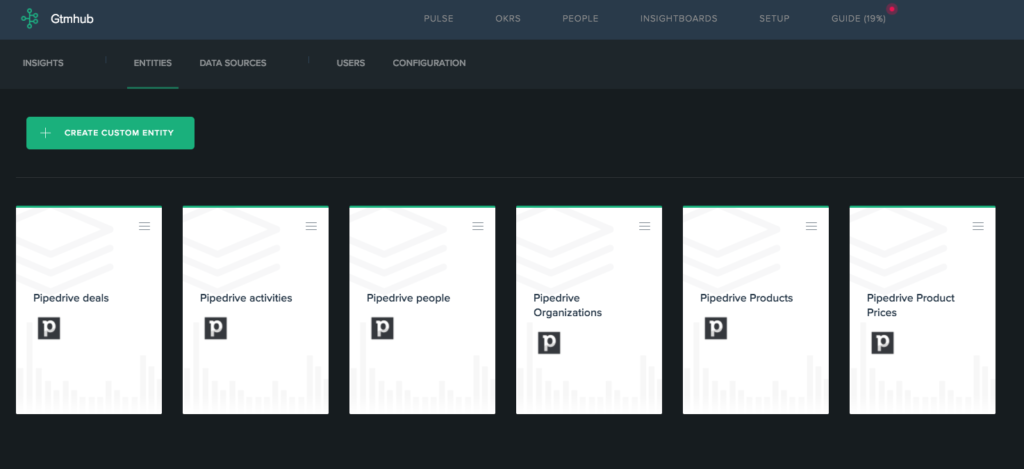Click the Pipedrive logo on Organizations card
This screenshot has height=469, width=1024.
tap(549, 342)
